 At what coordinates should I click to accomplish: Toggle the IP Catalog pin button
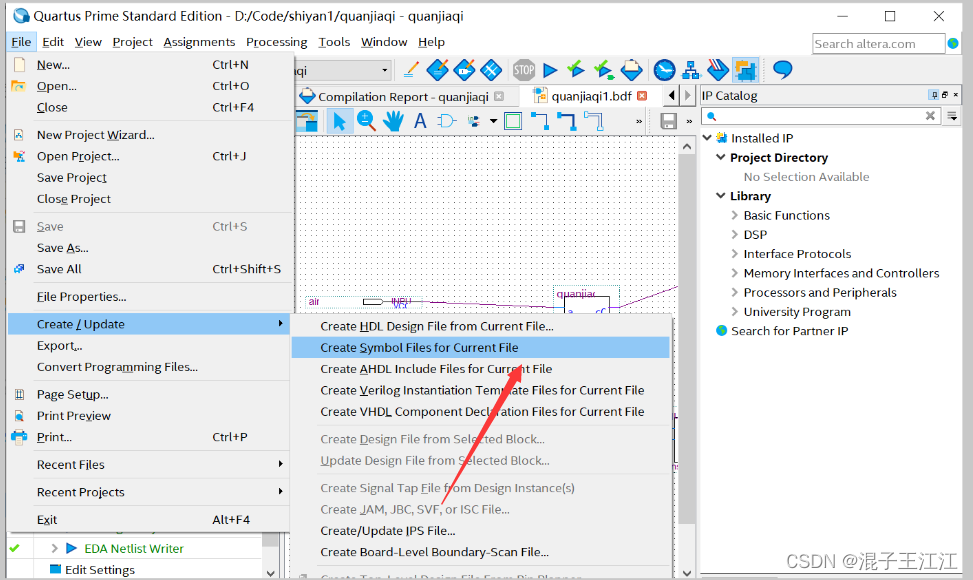[934, 95]
